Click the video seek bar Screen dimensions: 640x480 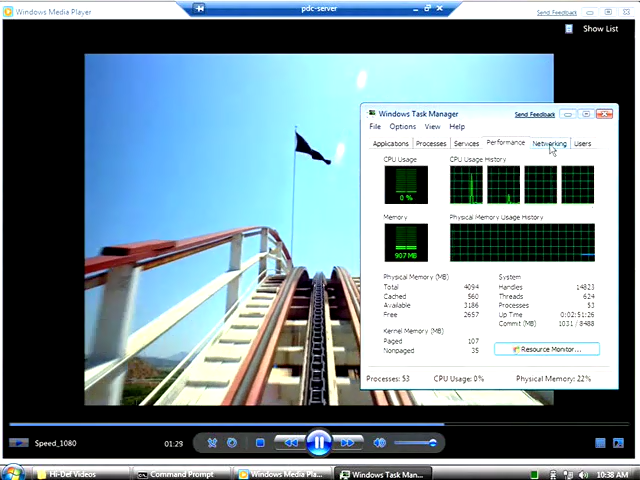coord(300,424)
